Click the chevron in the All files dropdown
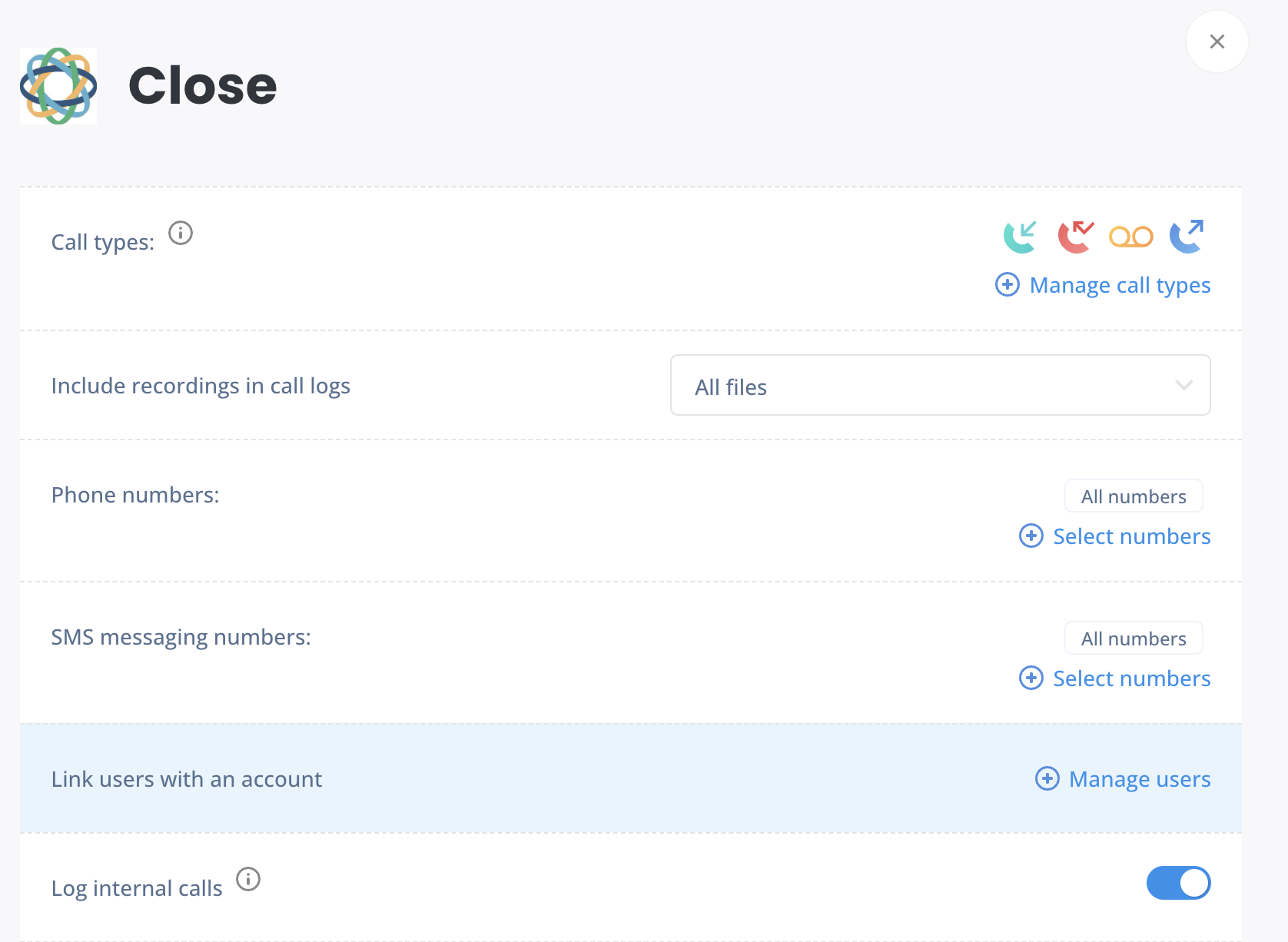 point(1184,385)
